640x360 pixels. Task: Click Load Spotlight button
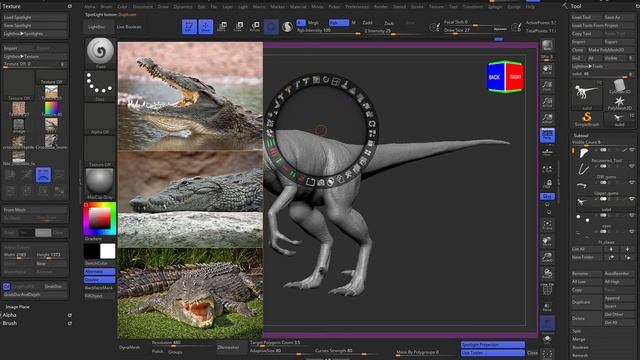35,18
